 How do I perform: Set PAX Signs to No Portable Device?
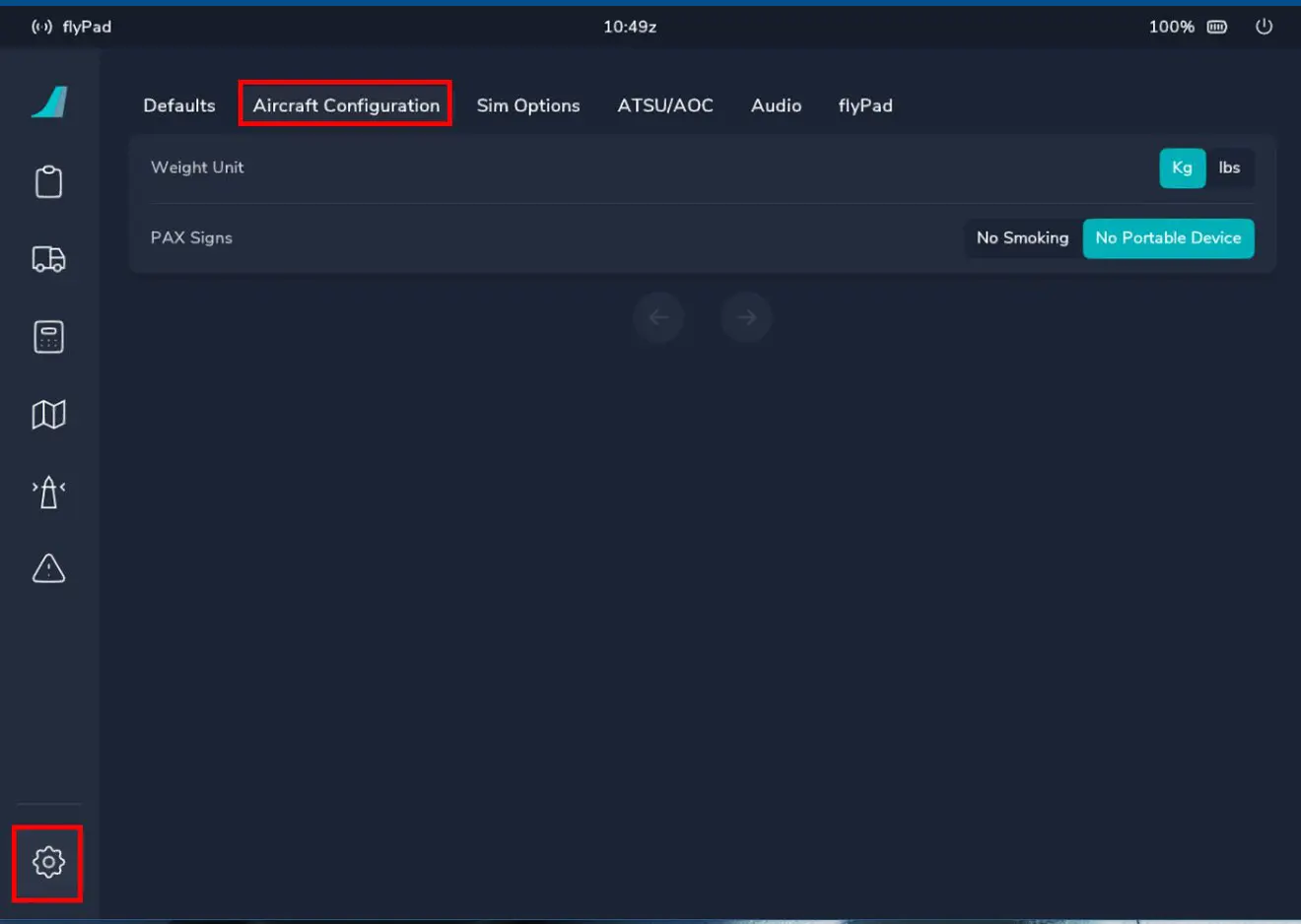point(1168,238)
